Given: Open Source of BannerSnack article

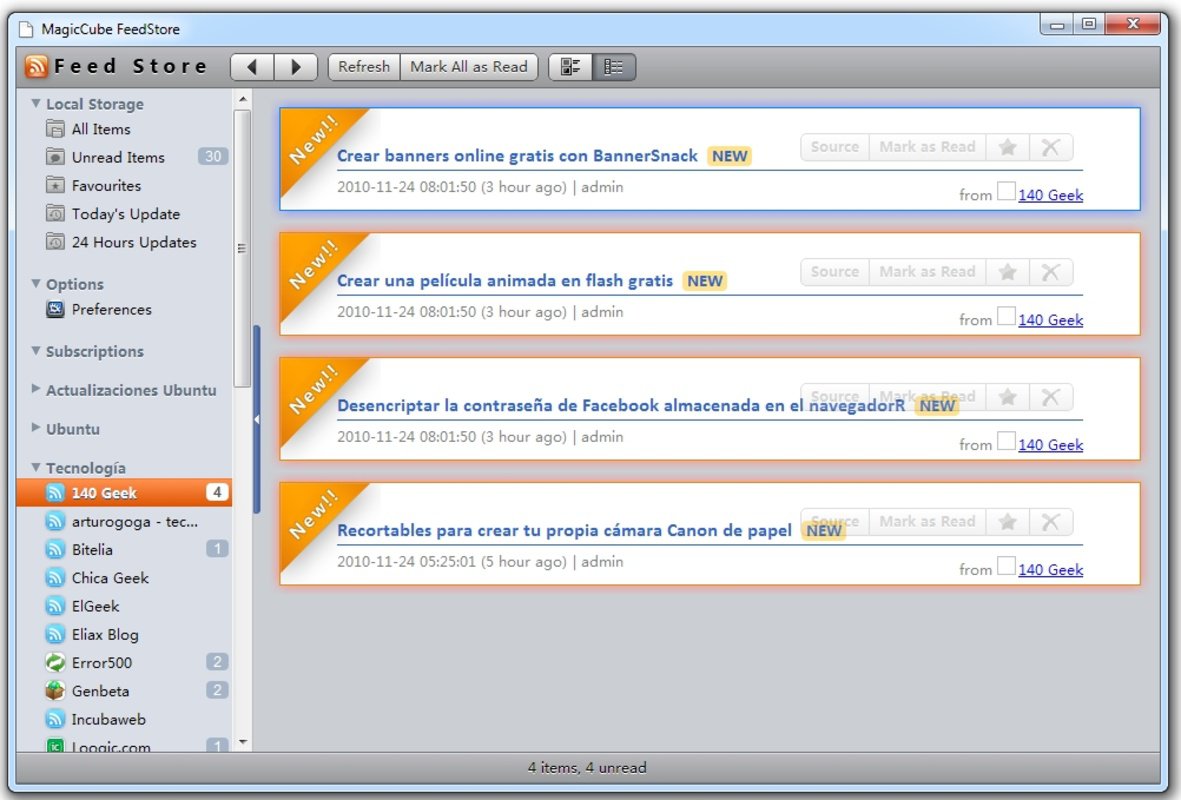Looking at the screenshot, I should (x=835, y=147).
